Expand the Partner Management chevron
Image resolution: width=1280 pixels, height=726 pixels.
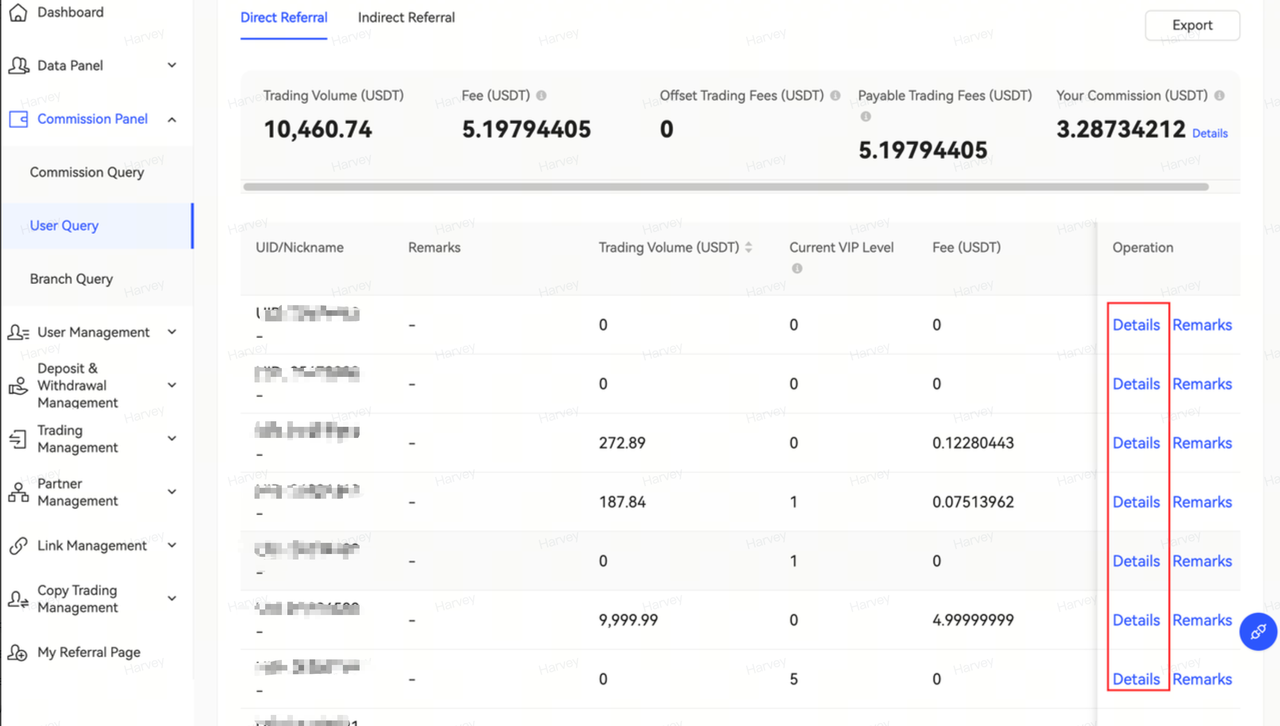point(172,492)
